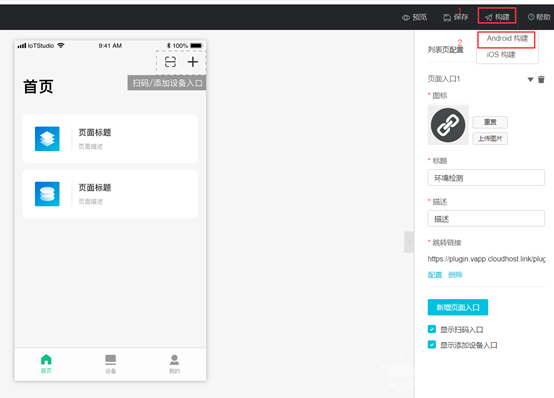Collapse 页面入口1 section with triangle arrow
This screenshot has width=554, height=398.
tap(530, 80)
